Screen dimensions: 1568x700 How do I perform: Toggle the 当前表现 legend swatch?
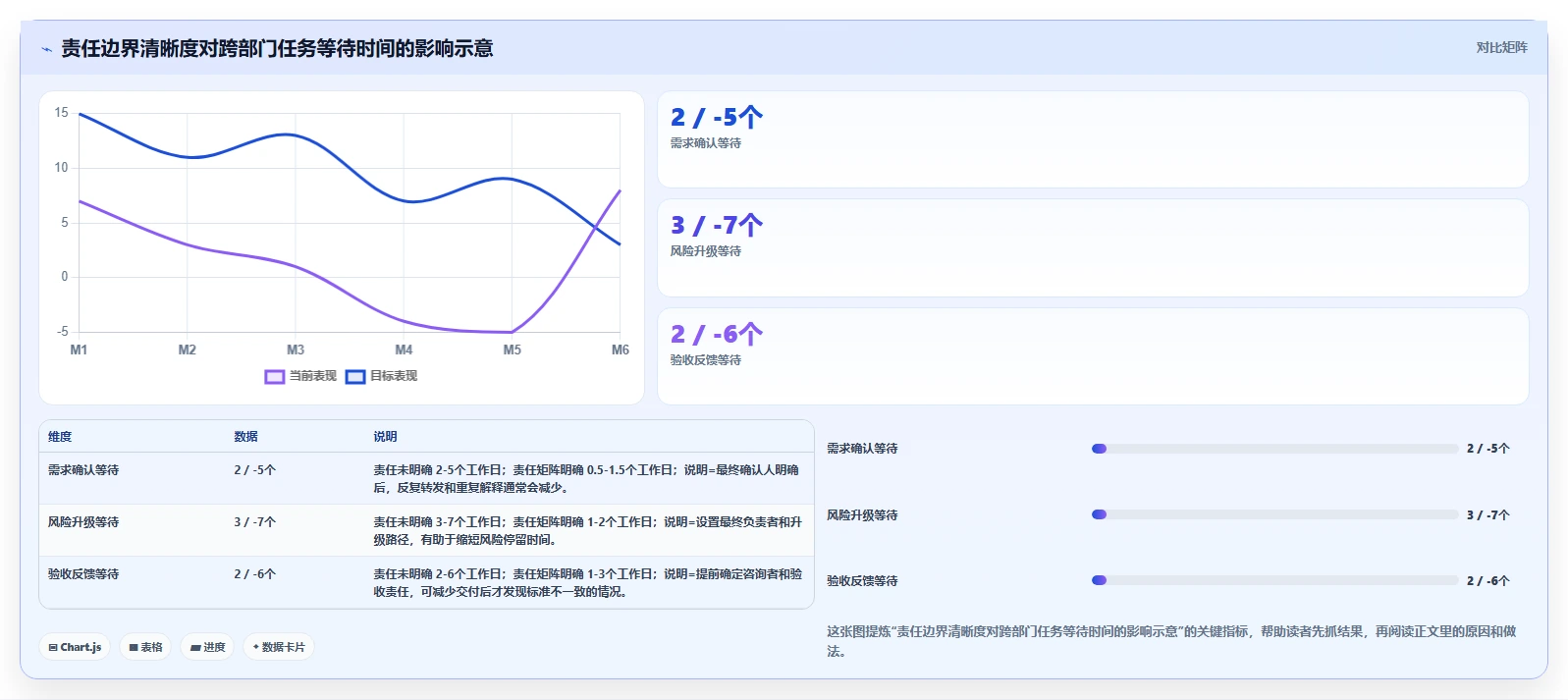pyautogui.click(x=275, y=376)
